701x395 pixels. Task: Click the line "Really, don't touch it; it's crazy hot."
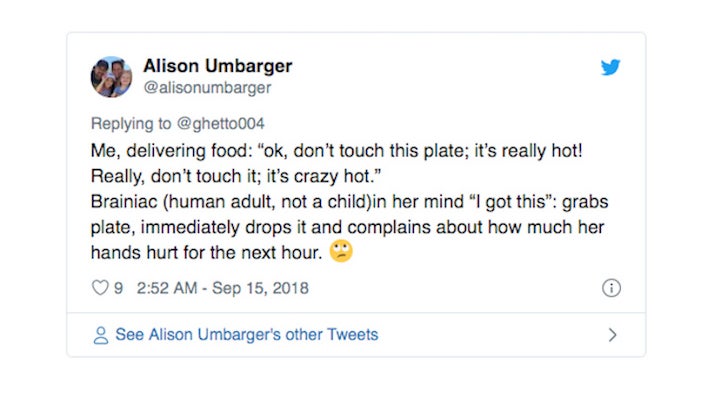pos(236,176)
